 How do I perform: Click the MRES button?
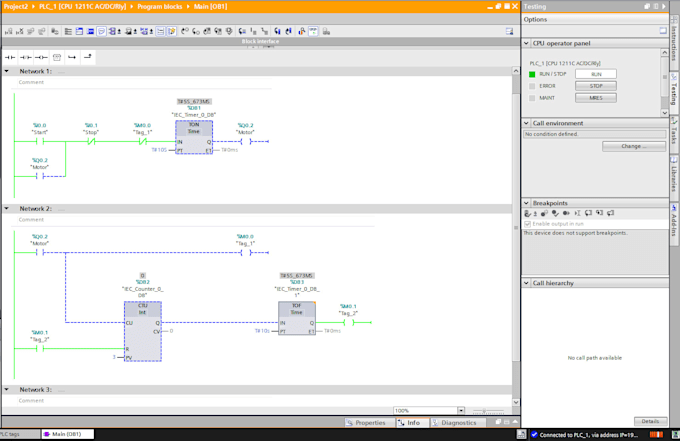coord(596,98)
